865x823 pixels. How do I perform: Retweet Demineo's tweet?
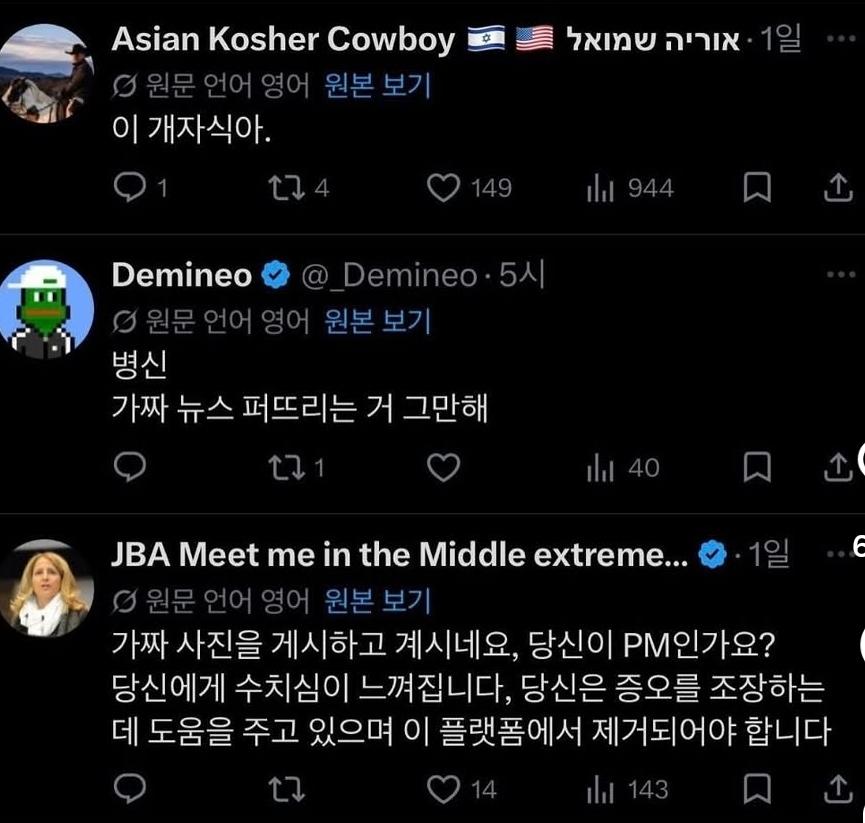(x=287, y=465)
